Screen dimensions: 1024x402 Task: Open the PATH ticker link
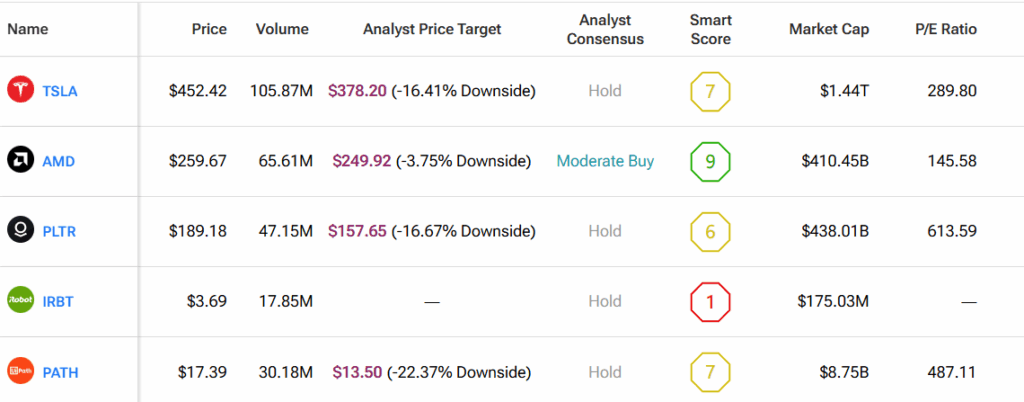(x=60, y=373)
